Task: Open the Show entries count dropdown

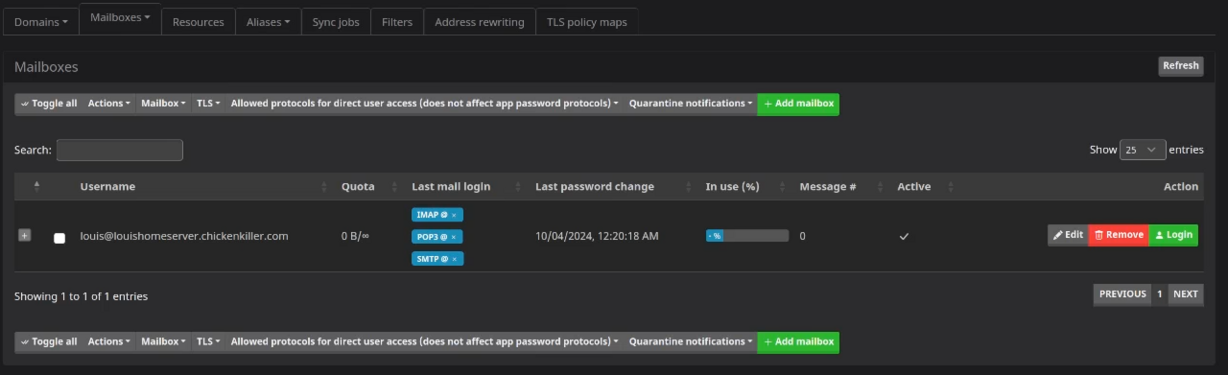Action: point(1143,150)
